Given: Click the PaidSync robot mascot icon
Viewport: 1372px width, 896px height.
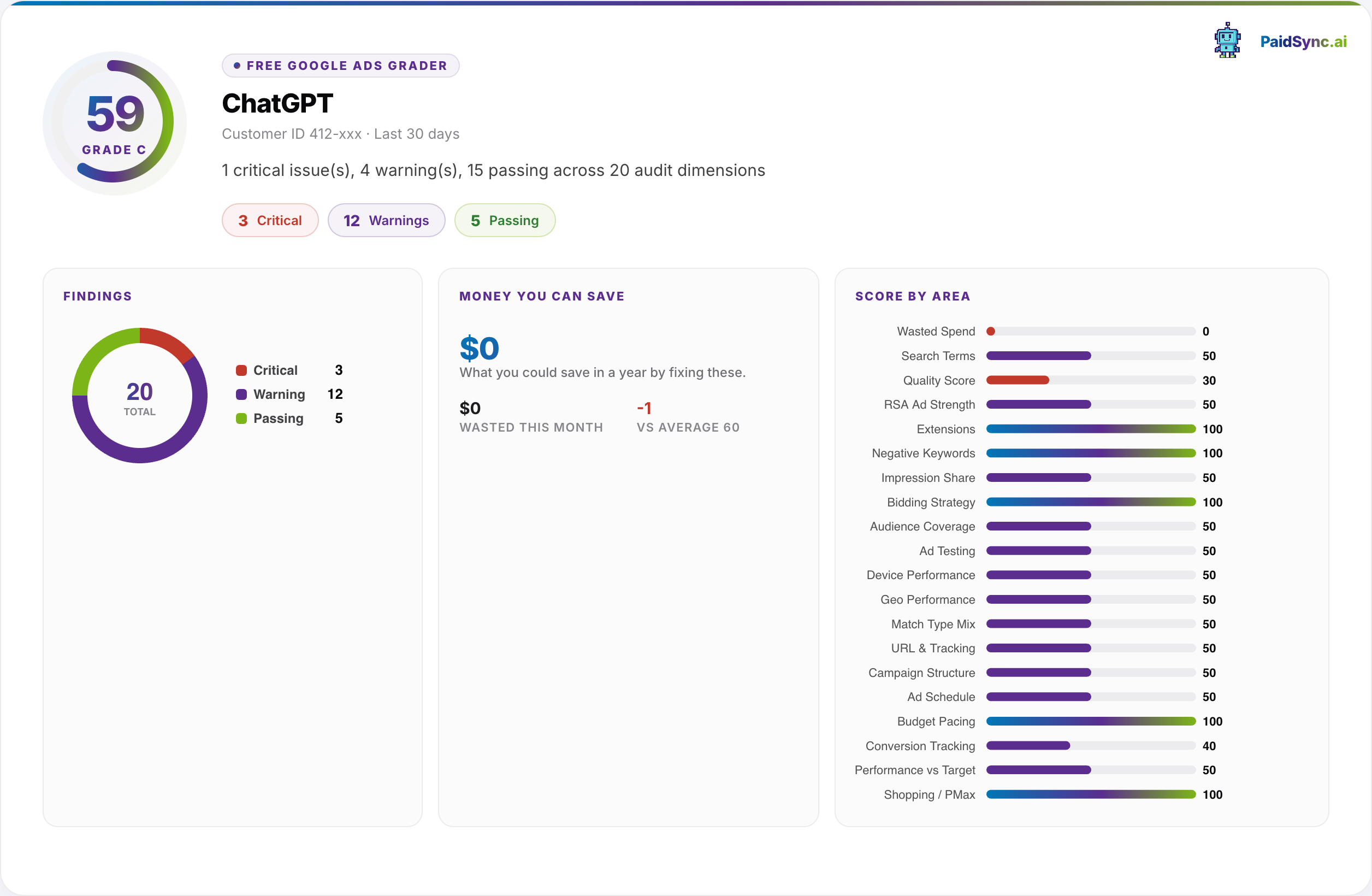Looking at the screenshot, I should point(1227,40).
